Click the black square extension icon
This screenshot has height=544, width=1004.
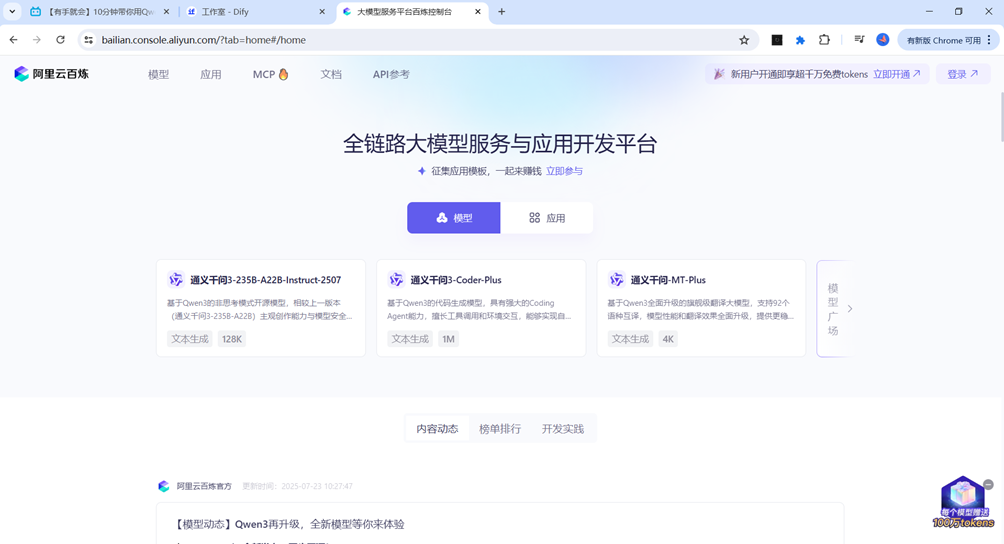pyautogui.click(x=777, y=40)
